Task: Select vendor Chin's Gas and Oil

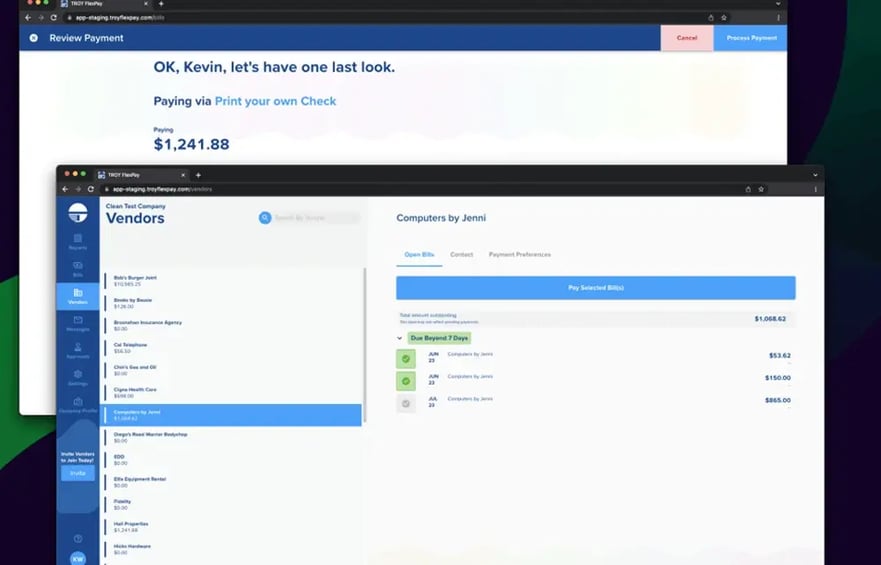Action: [x=231, y=370]
